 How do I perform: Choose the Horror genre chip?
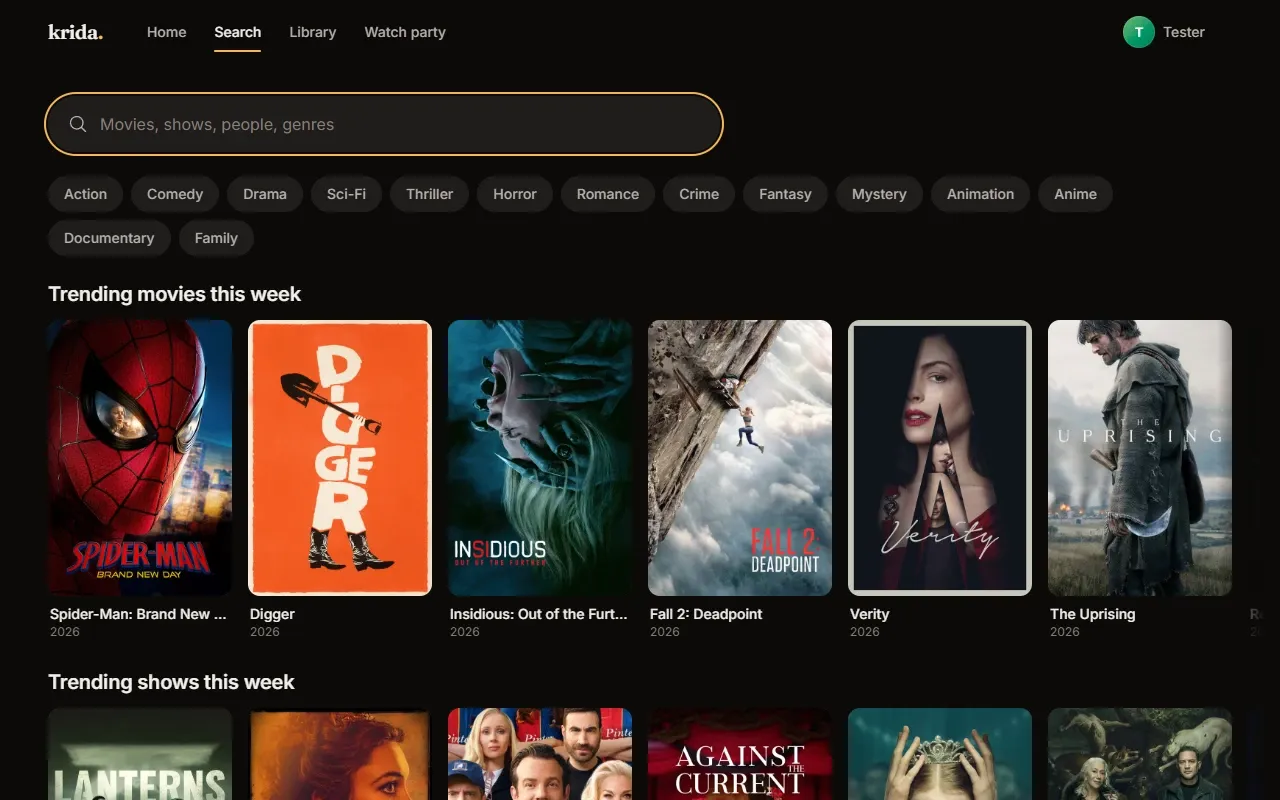pos(515,194)
